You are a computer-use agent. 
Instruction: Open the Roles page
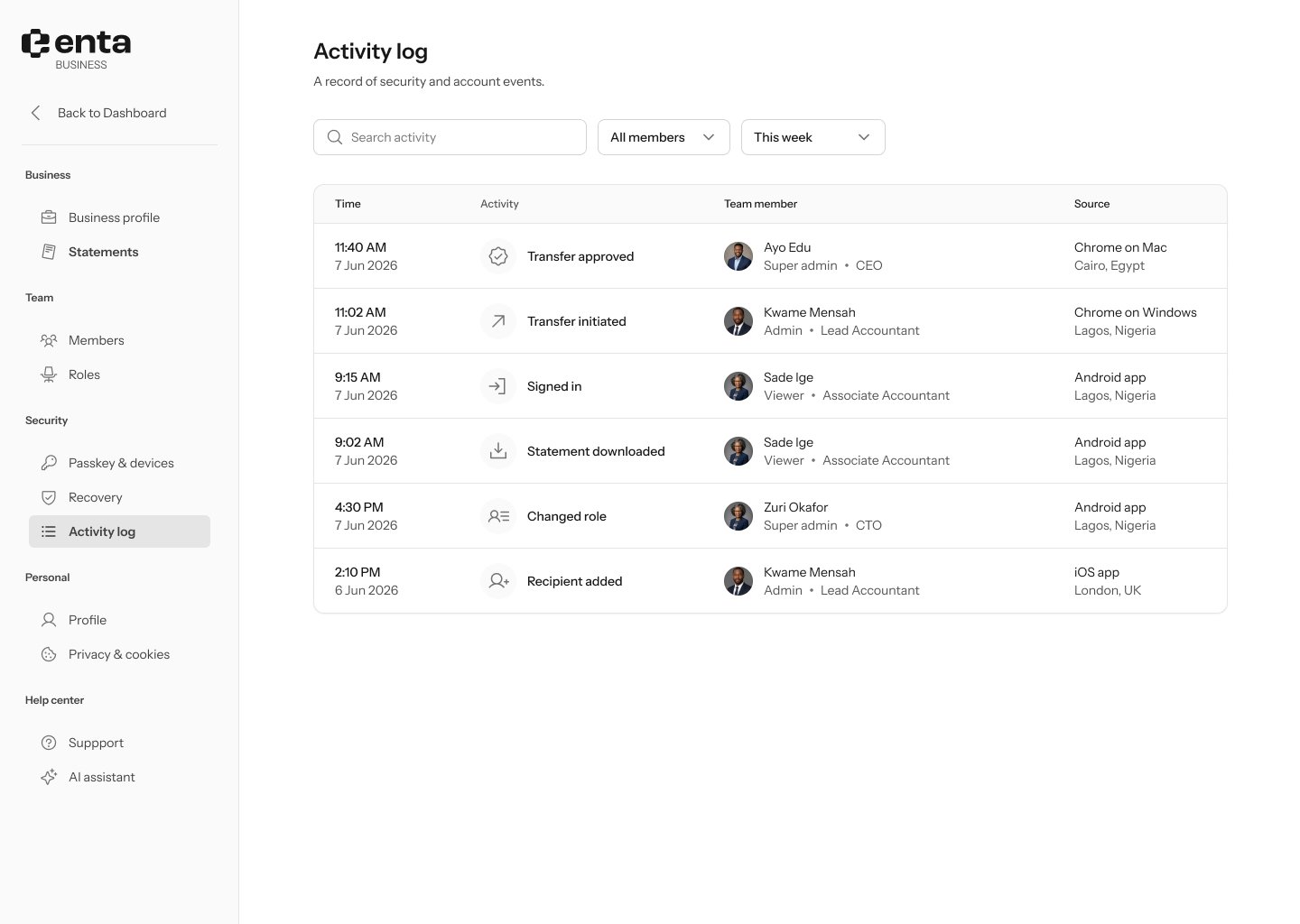pos(119,374)
